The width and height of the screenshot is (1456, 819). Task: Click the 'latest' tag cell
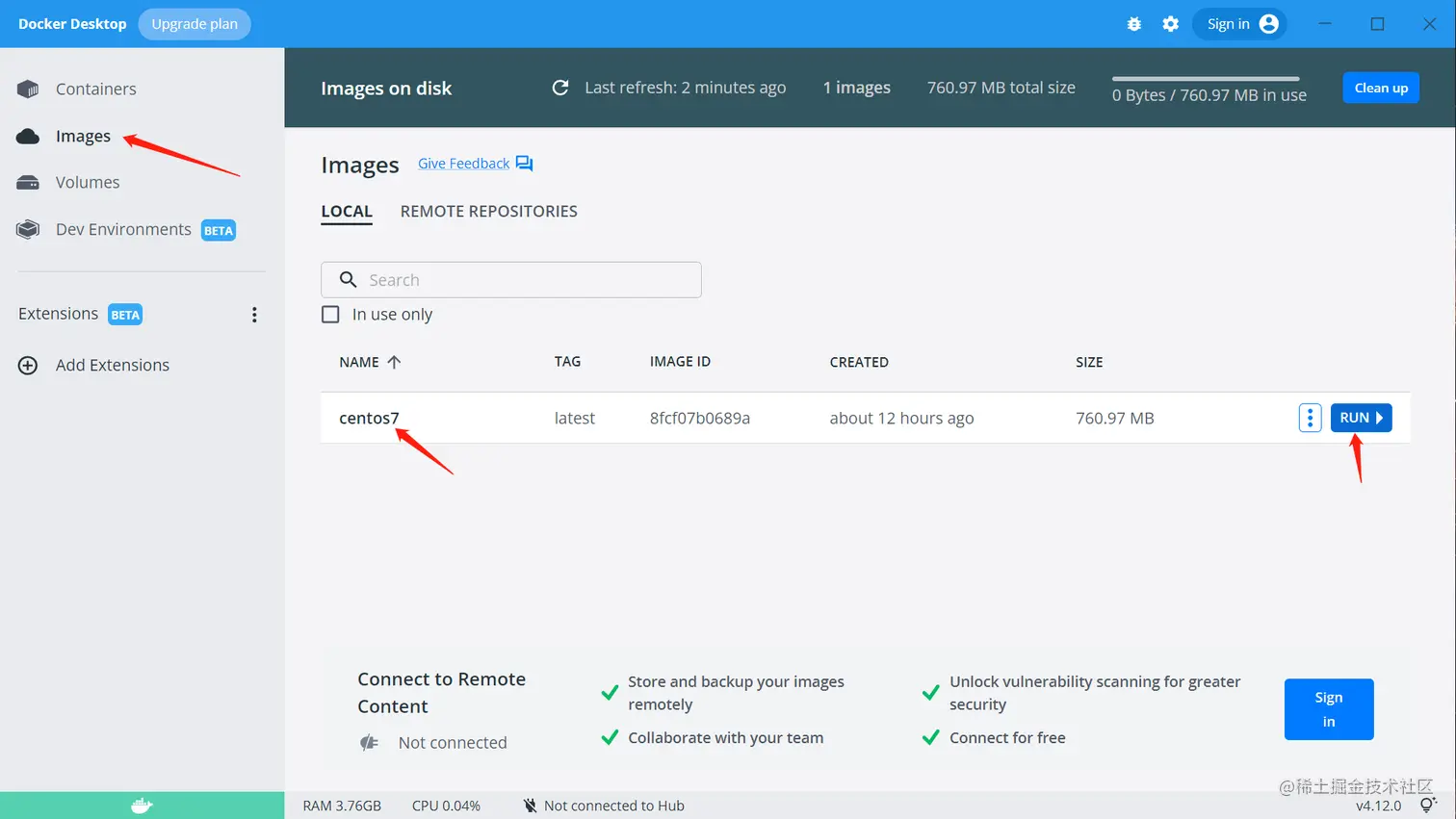tap(575, 418)
